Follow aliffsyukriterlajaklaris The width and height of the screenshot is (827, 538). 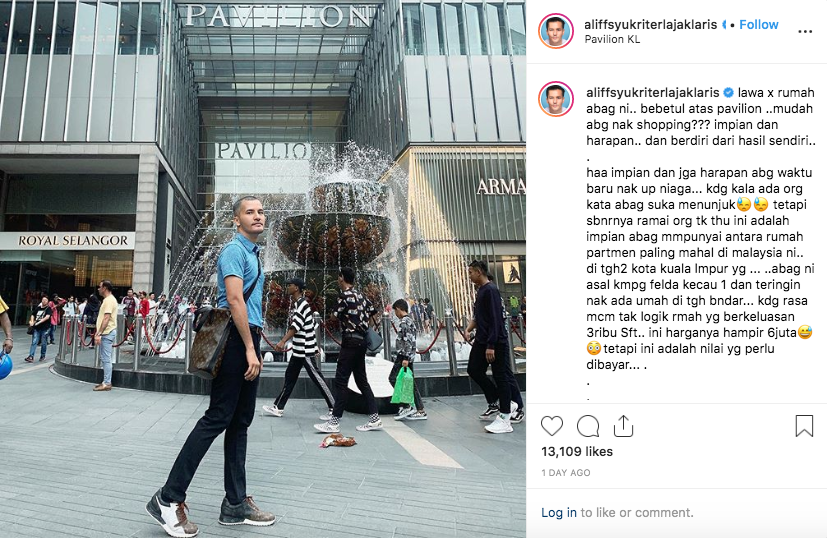pos(758,24)
